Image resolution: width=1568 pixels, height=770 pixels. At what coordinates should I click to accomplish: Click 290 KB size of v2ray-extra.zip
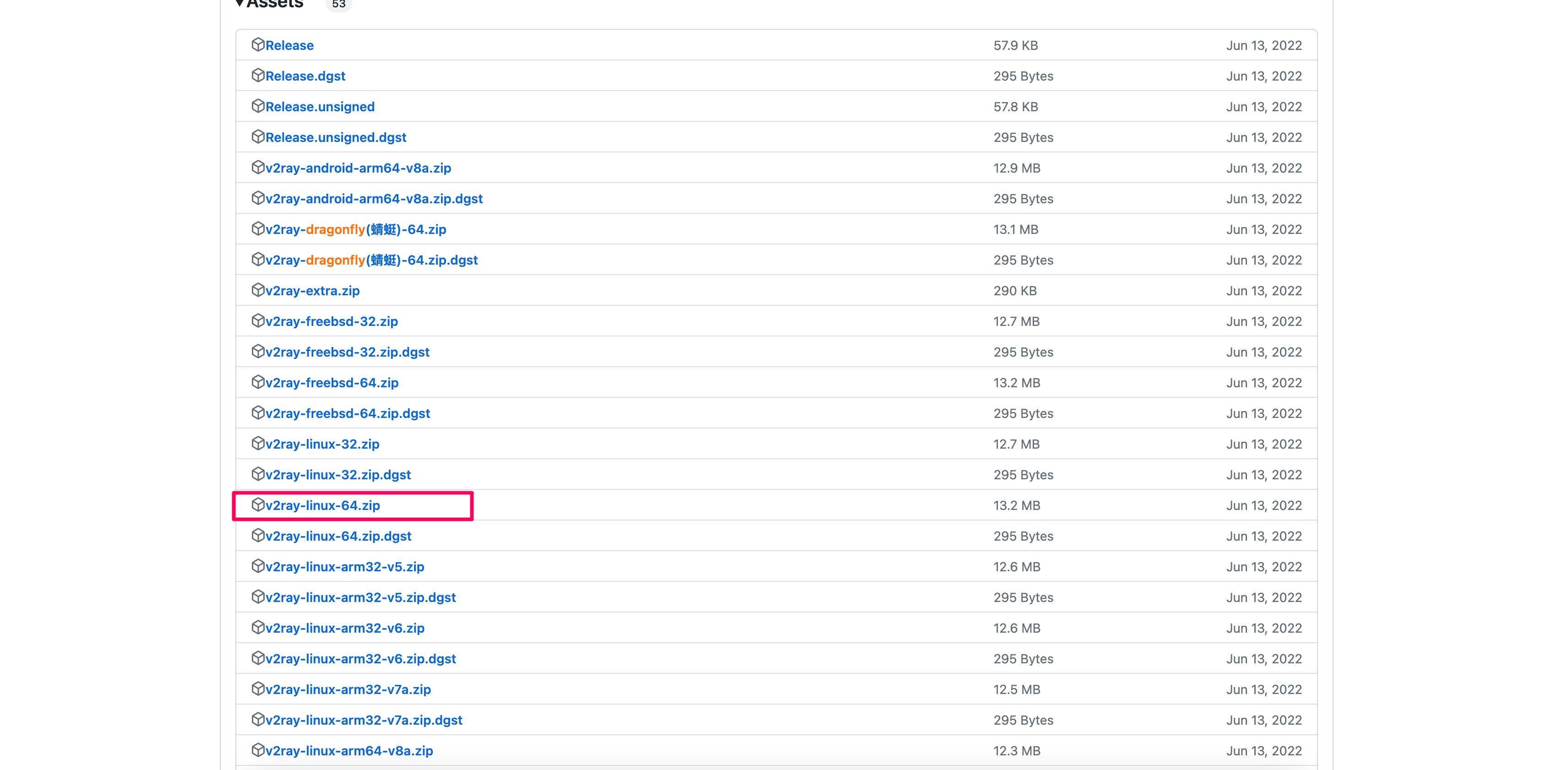click(x=1015, y=291)
